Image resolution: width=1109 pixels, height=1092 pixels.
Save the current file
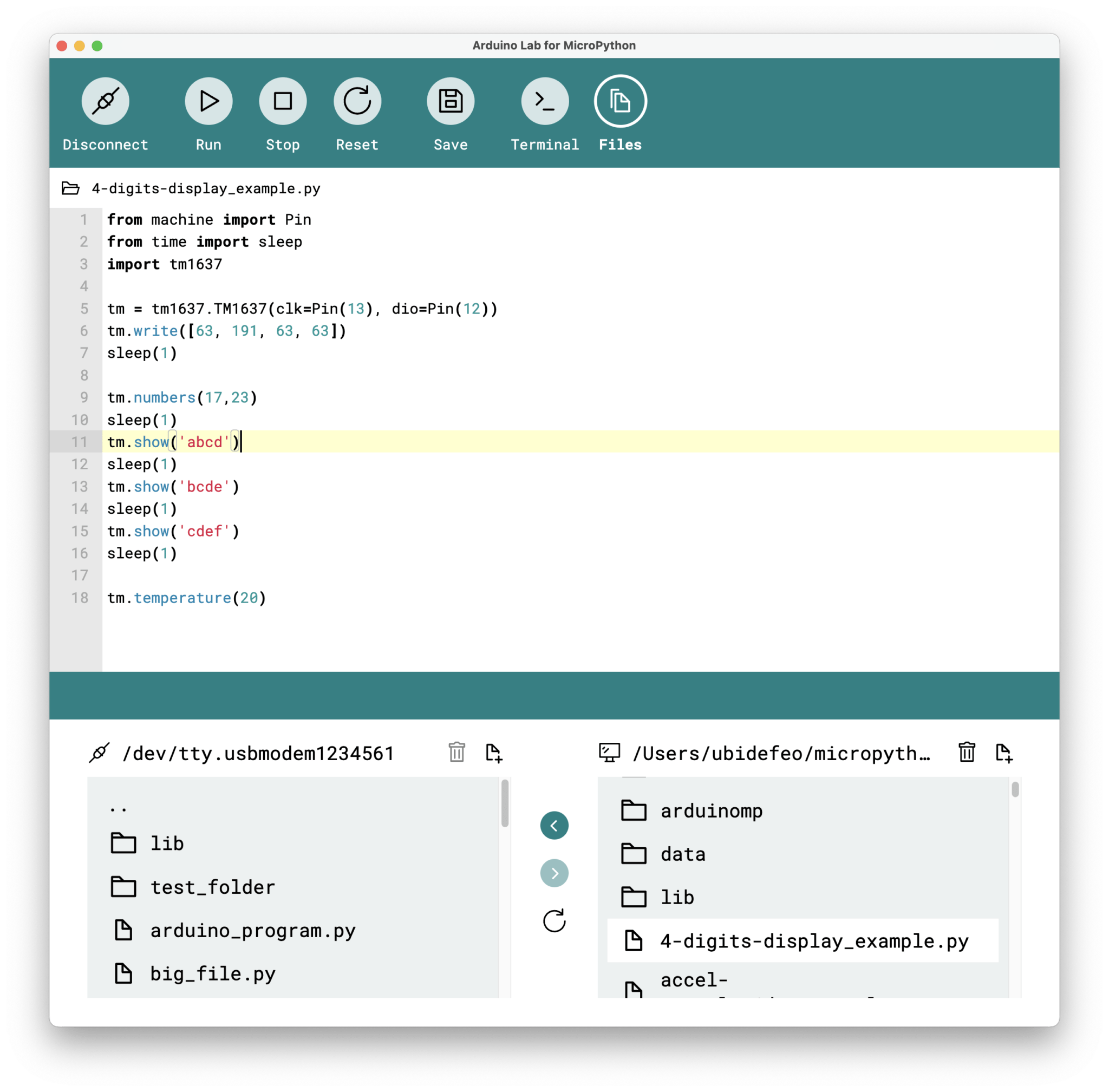(450, 101)
